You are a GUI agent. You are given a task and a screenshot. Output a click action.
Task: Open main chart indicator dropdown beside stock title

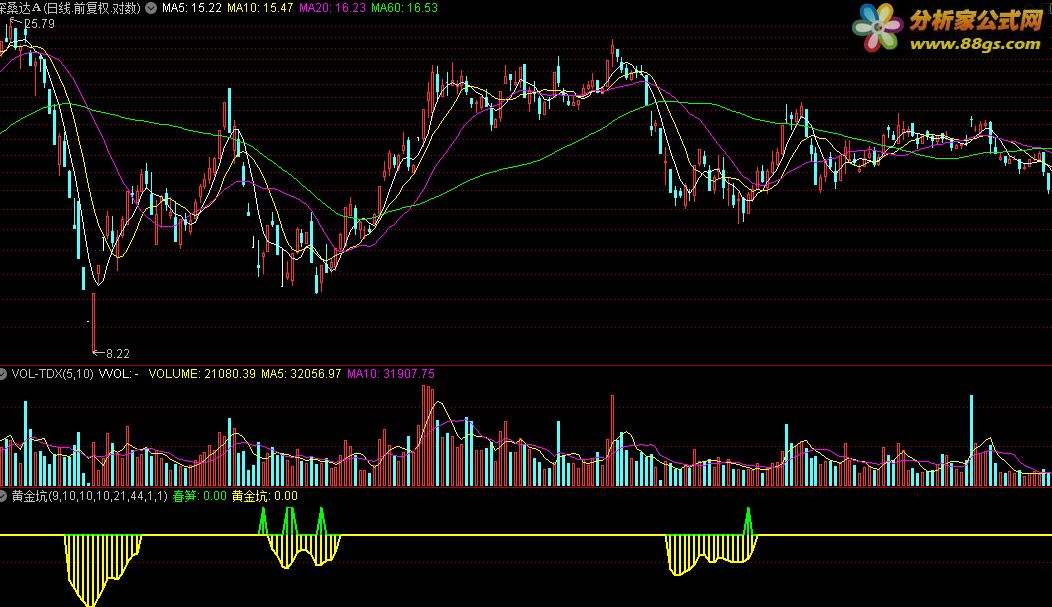(x=151, y=8)
